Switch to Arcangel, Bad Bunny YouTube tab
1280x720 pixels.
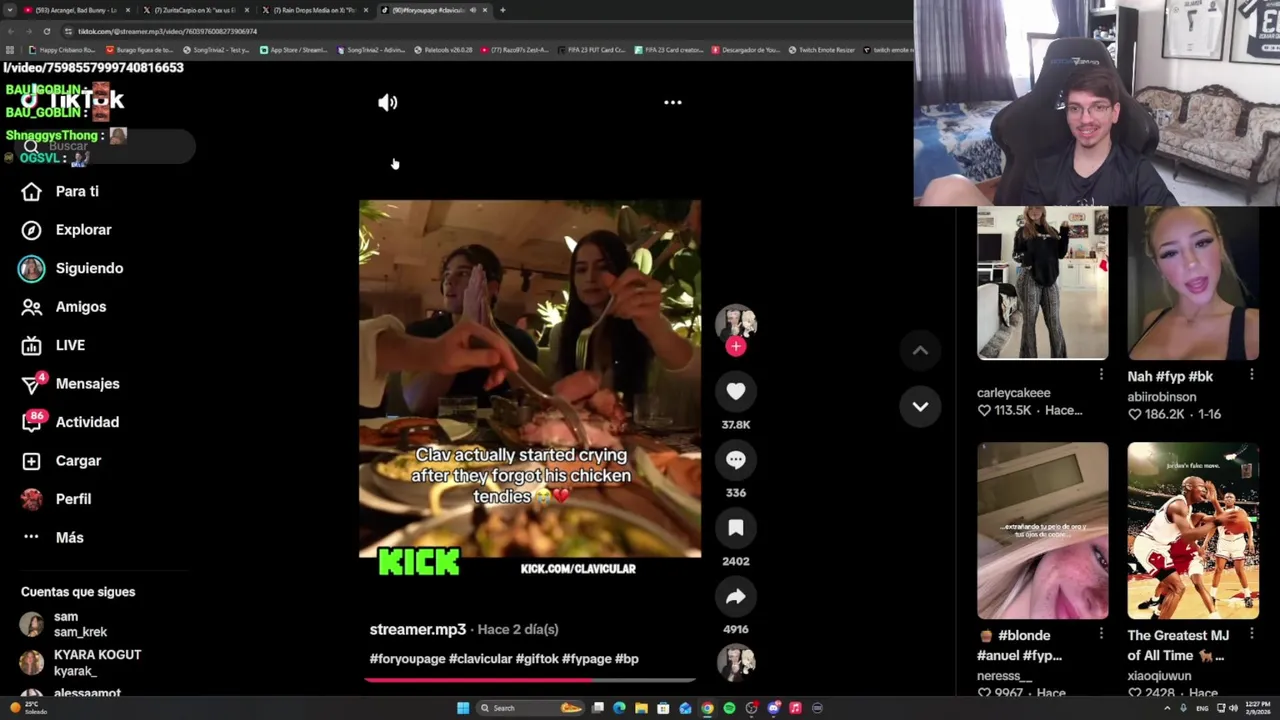[x=75, y=10]
